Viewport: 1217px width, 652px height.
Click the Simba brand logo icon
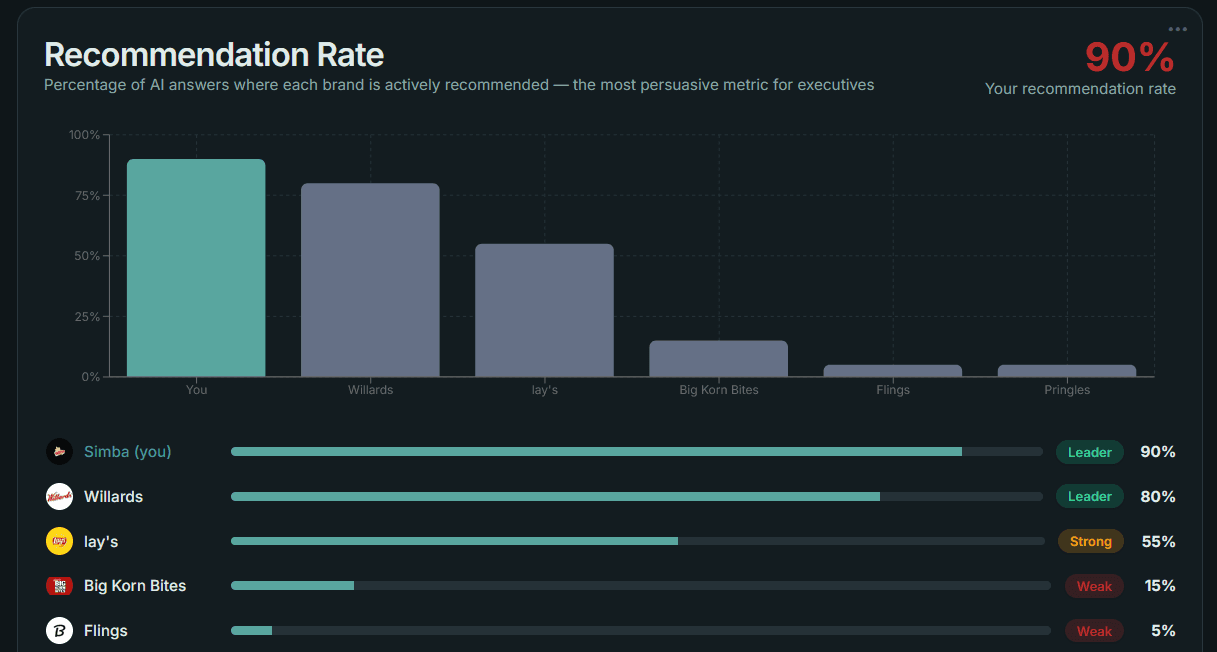tap(59, 452)
